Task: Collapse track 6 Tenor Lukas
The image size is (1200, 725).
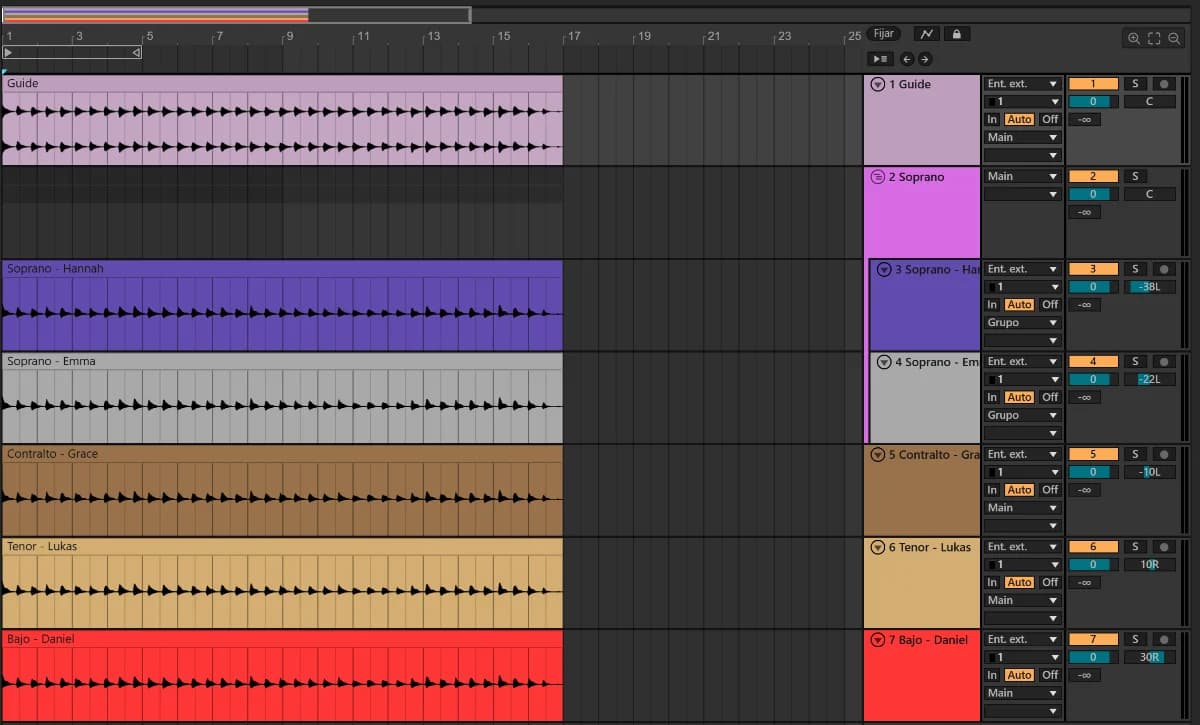Action: click(x=878, y=547)
